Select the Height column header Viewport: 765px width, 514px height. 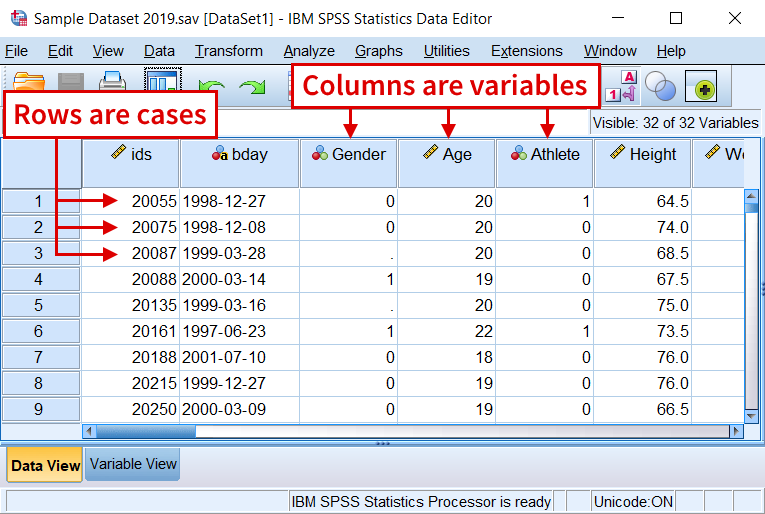[x=643, y=163]
